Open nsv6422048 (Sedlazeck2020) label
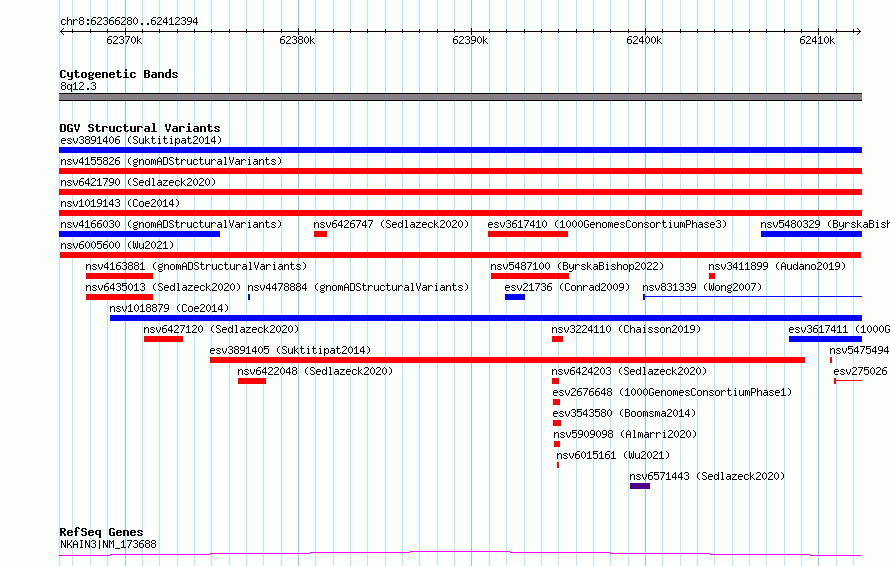 pos(315,371)
